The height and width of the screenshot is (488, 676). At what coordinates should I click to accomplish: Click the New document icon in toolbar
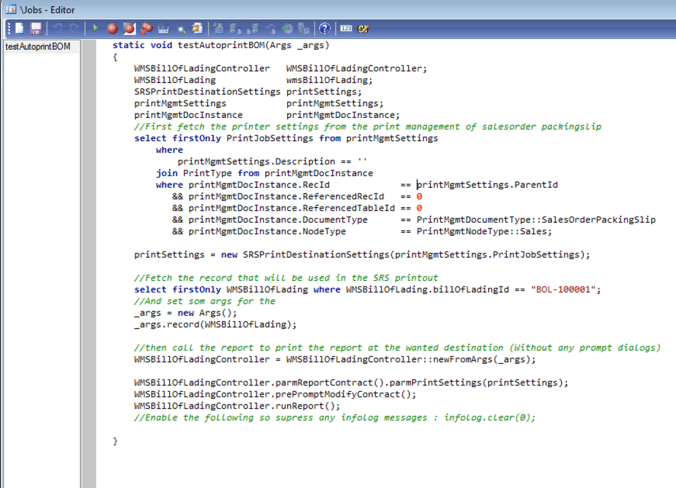pos(19,29)
